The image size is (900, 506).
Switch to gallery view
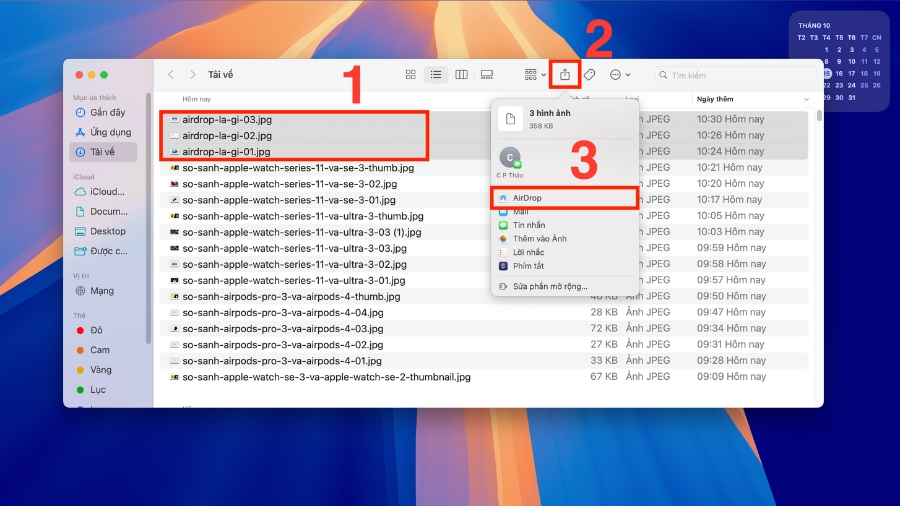point(486,75)
